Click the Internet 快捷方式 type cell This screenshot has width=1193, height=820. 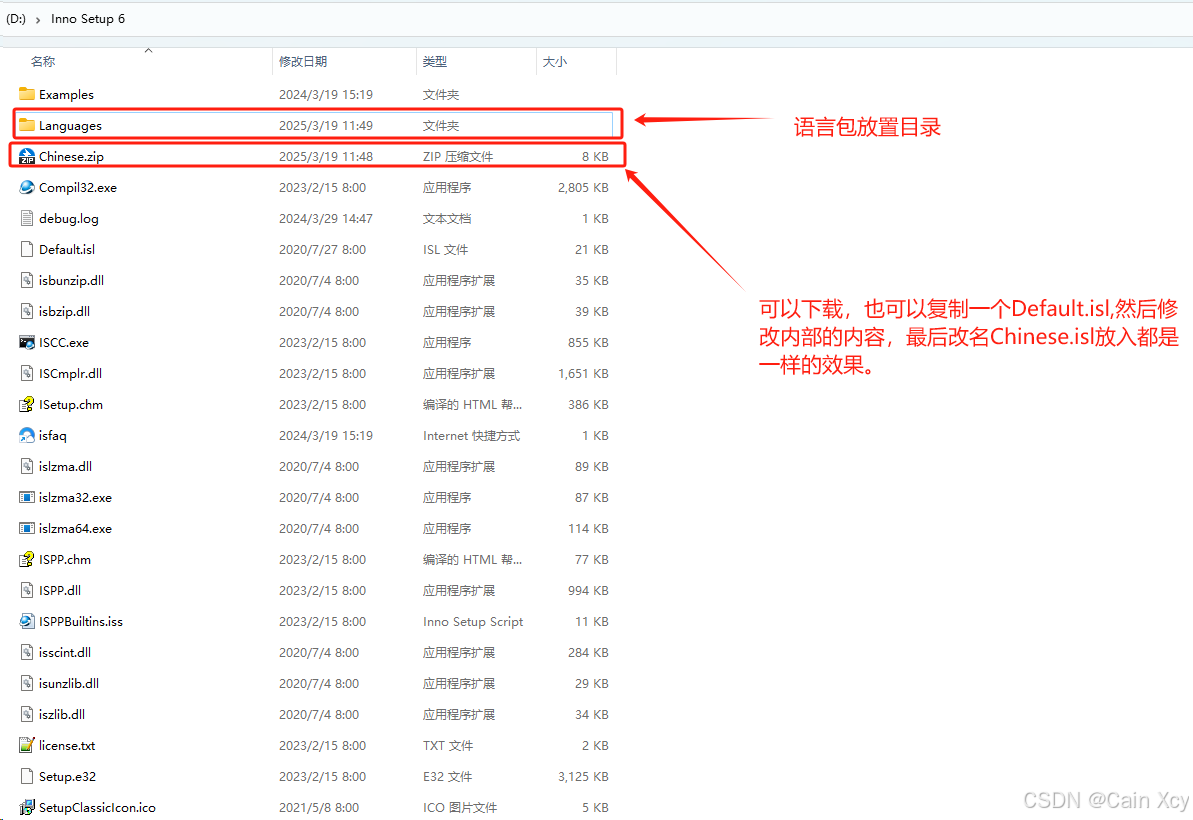471,435
